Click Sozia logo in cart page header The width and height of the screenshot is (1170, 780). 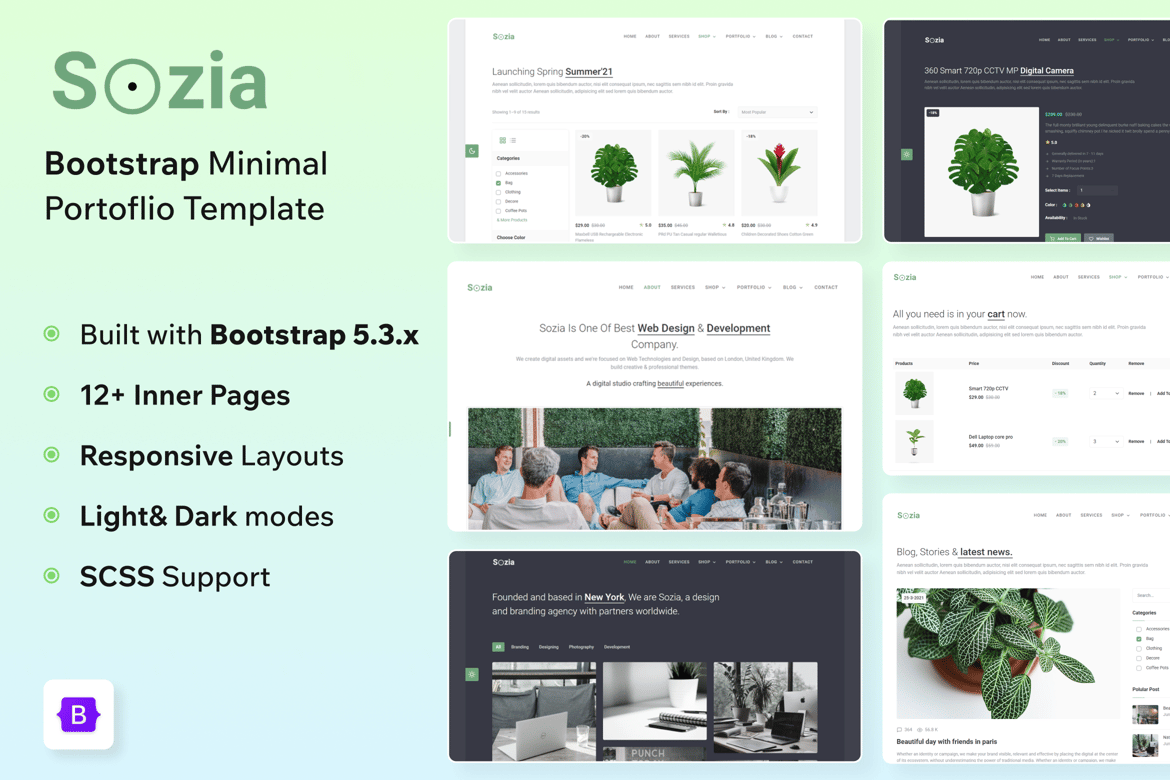(905, 277)
